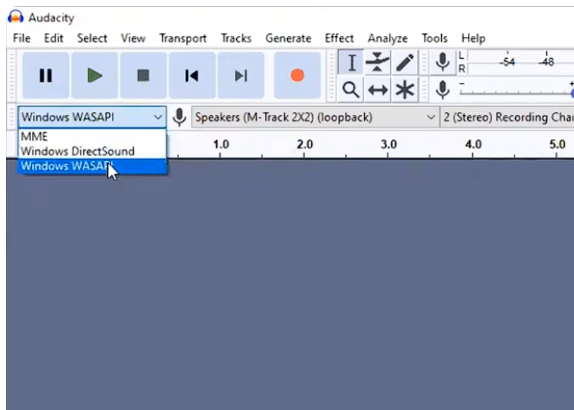Open the File menu
574x410 pixels.
pos(22,38)
